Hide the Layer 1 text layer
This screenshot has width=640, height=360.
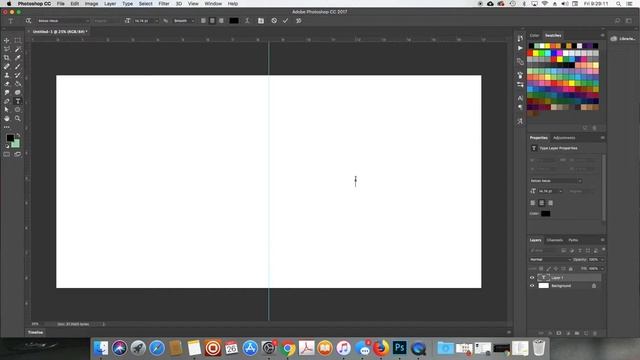[x=532, y=278]
